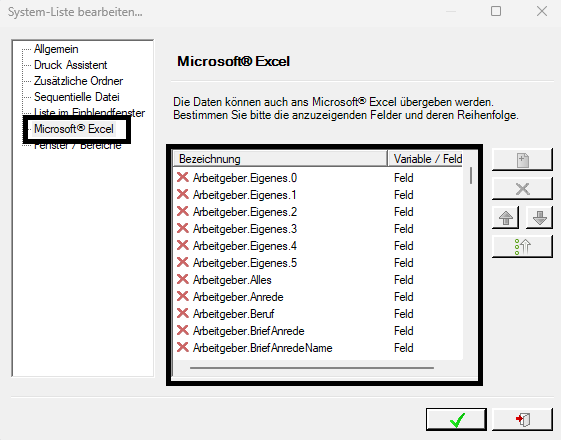Click the horizontal scrollbar below field list
561x440 pixels.
(312, 368)
